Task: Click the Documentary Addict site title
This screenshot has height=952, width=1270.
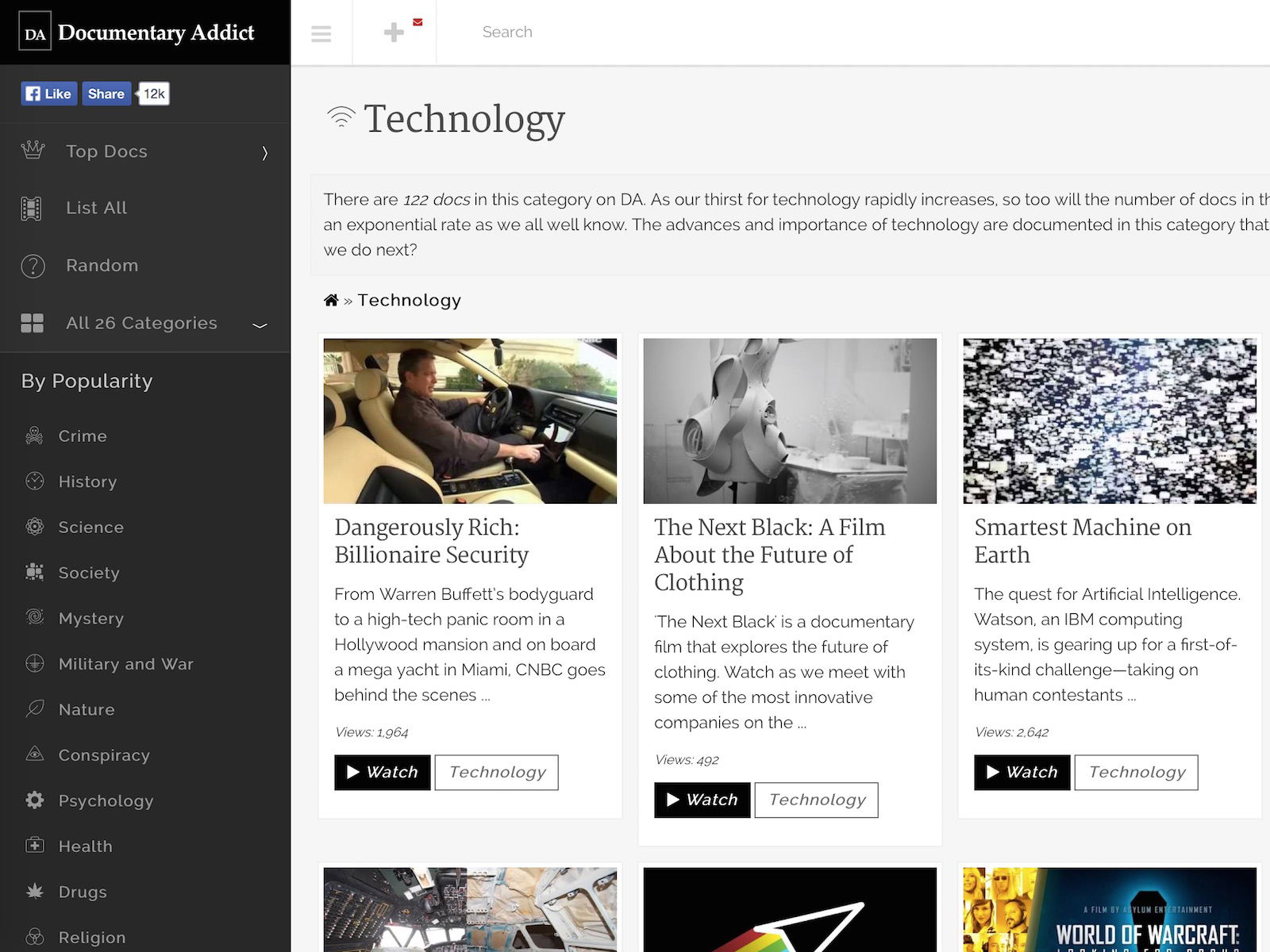Action: coord(156,33)
